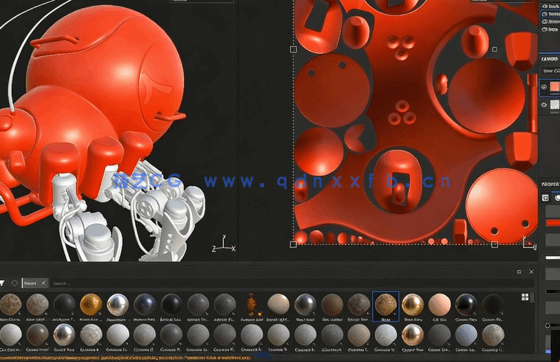Image resolution: width=560 pixels, height=362 pixels.
Task: Switch the shelf thumbnail grid view icon
Action: click(x=525, y=297)
